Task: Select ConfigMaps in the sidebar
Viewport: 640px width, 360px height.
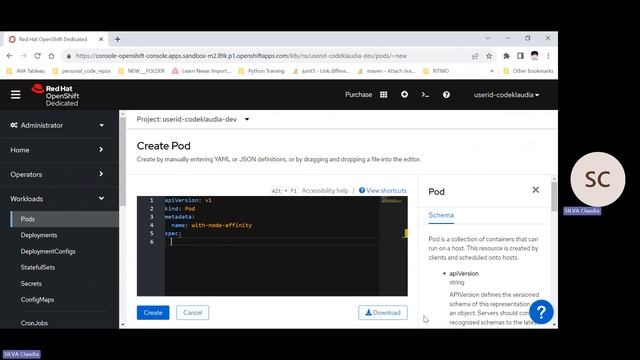Action: pyautogui.click(x=37, y=300)
